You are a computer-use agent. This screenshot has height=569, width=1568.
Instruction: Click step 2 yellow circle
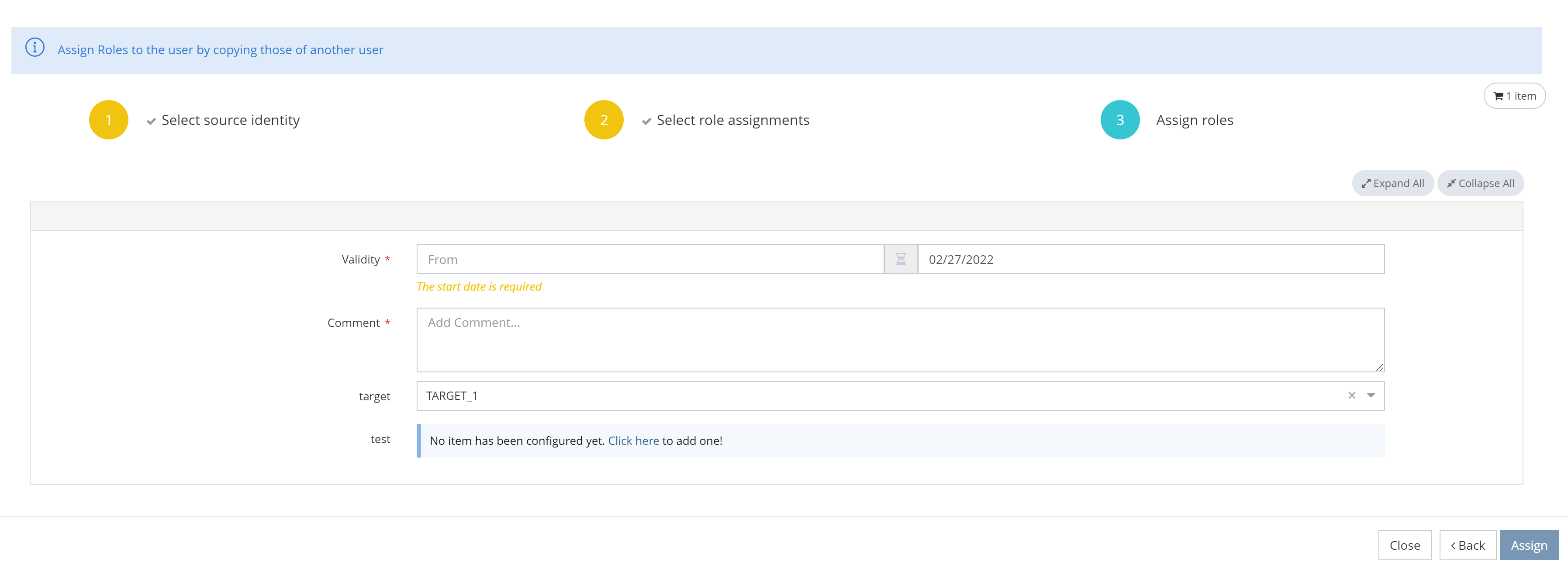[603, 120]
